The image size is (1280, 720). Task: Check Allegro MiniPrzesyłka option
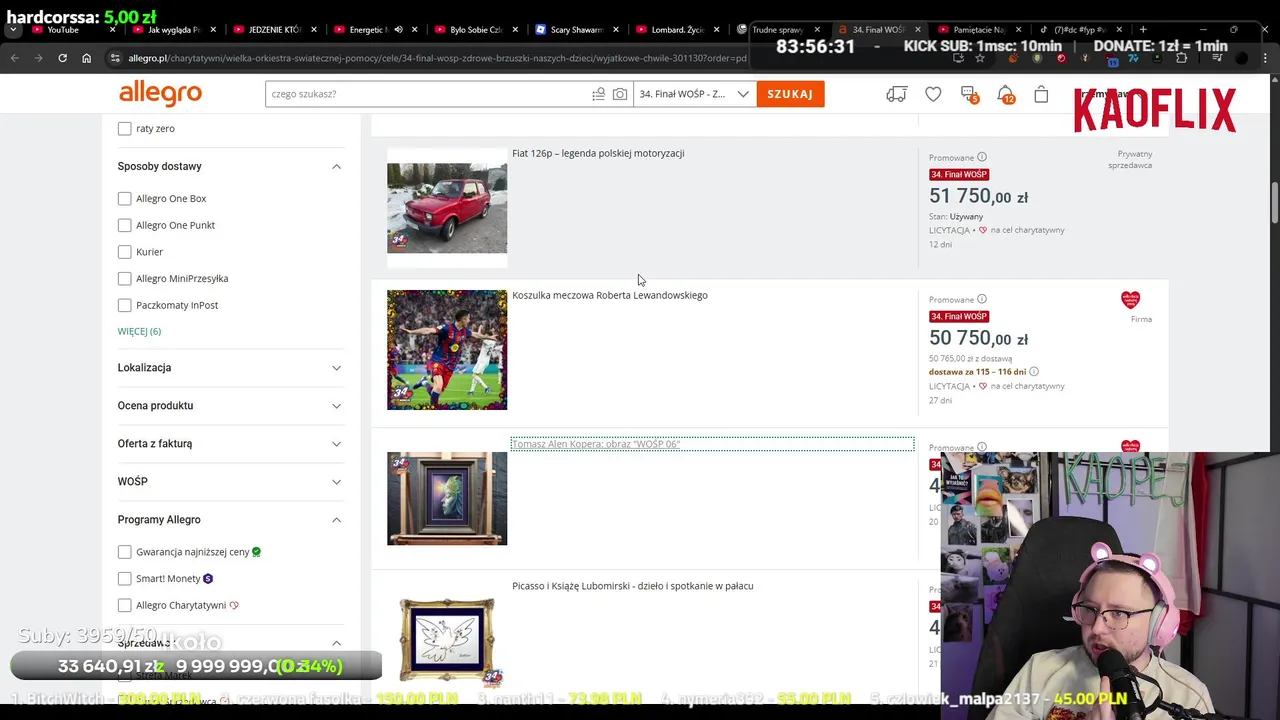coord(124,278)
